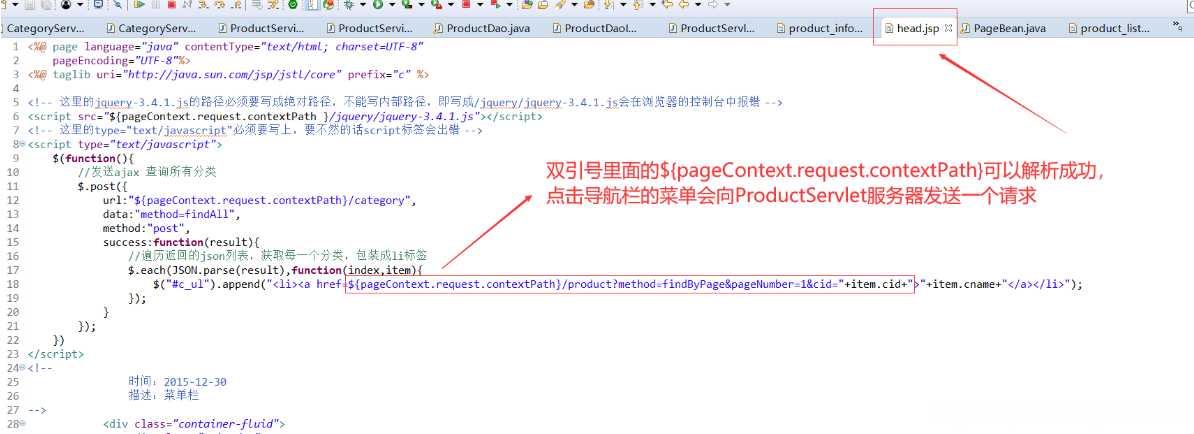The width and height of the screenshot is (1194, 434).
Task: Click the jquery-3.4.1.js script src line
Action: pyautogui.click(x=285, y=116)
